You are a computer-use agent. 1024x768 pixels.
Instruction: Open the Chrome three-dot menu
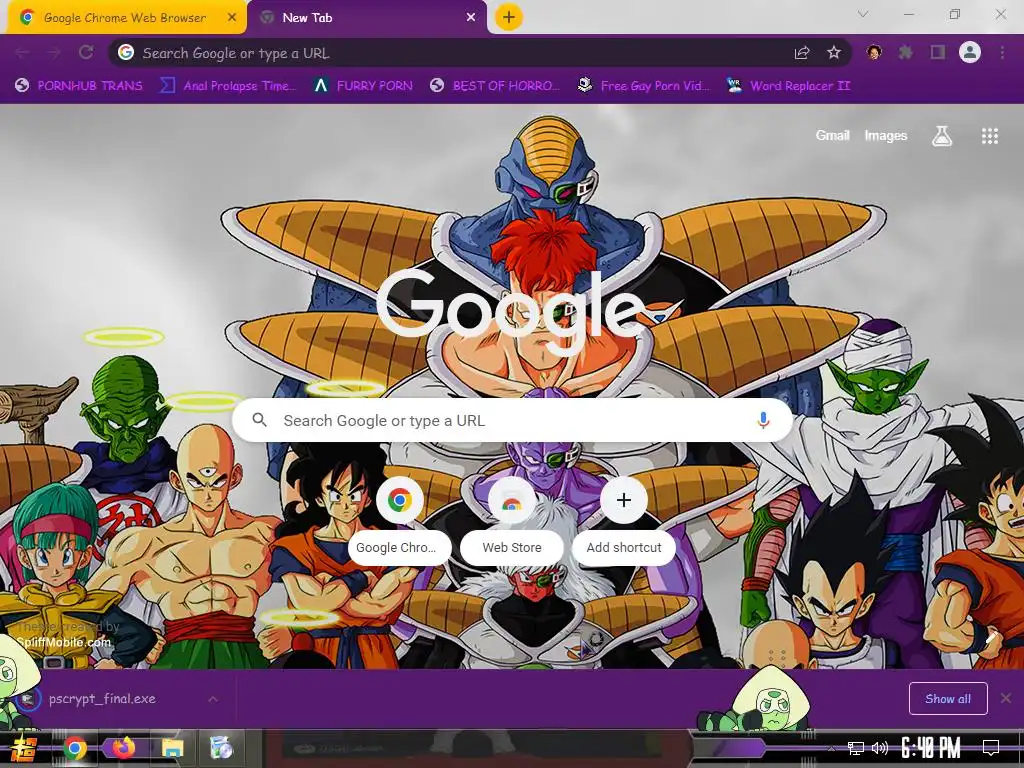(x=1002, y=52)
